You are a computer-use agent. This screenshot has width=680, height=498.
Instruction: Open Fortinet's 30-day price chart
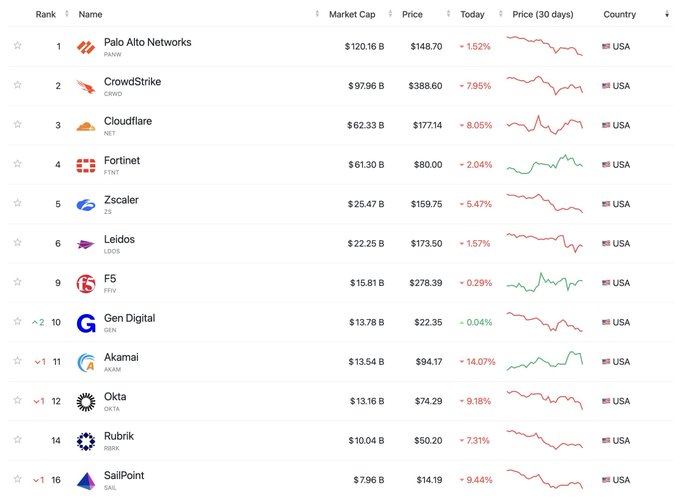(x=545, y=165)
